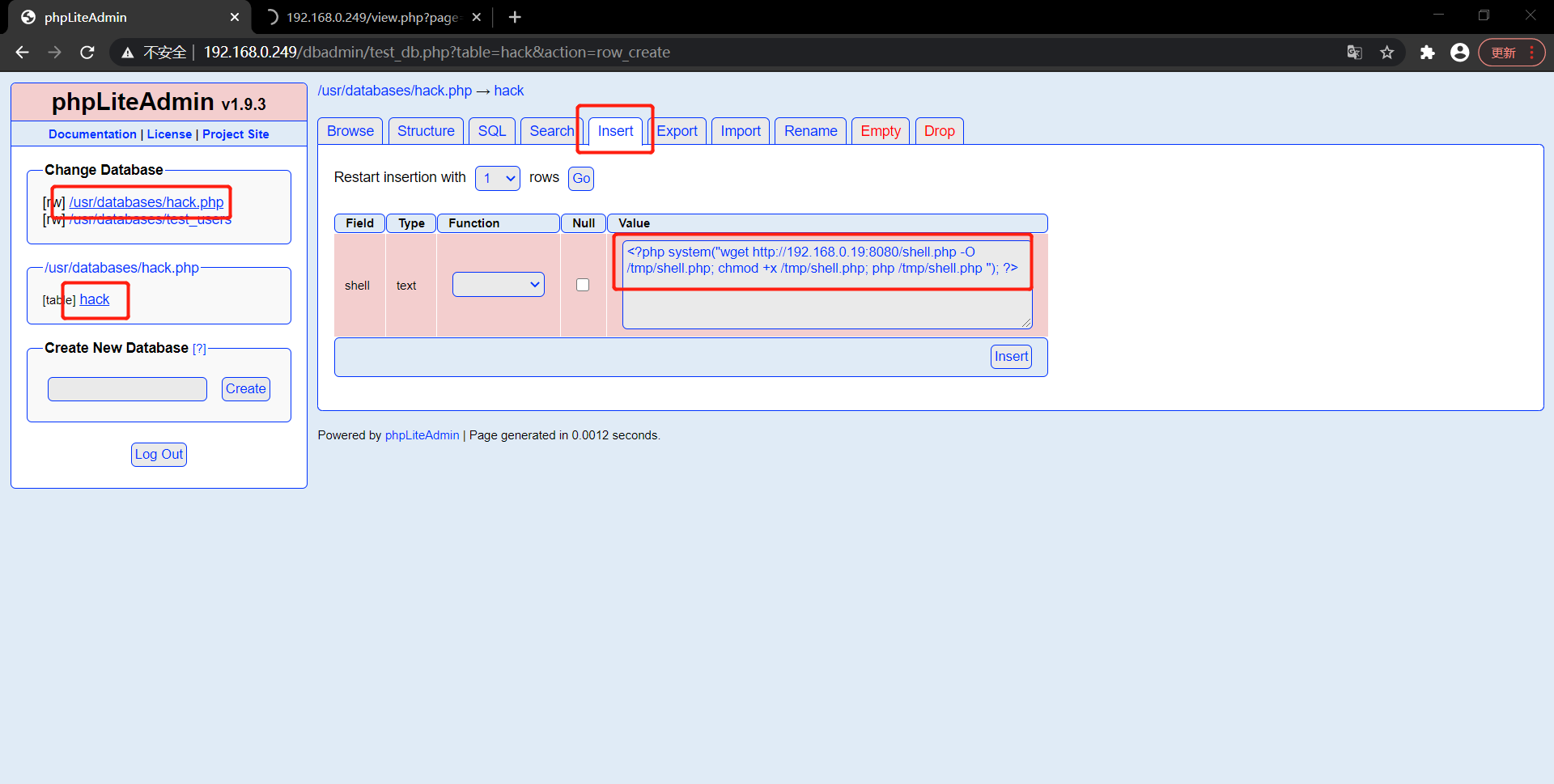Screen dimensions: 1554x784
Task: Open the Empty table tab
Action: point(881,131)
